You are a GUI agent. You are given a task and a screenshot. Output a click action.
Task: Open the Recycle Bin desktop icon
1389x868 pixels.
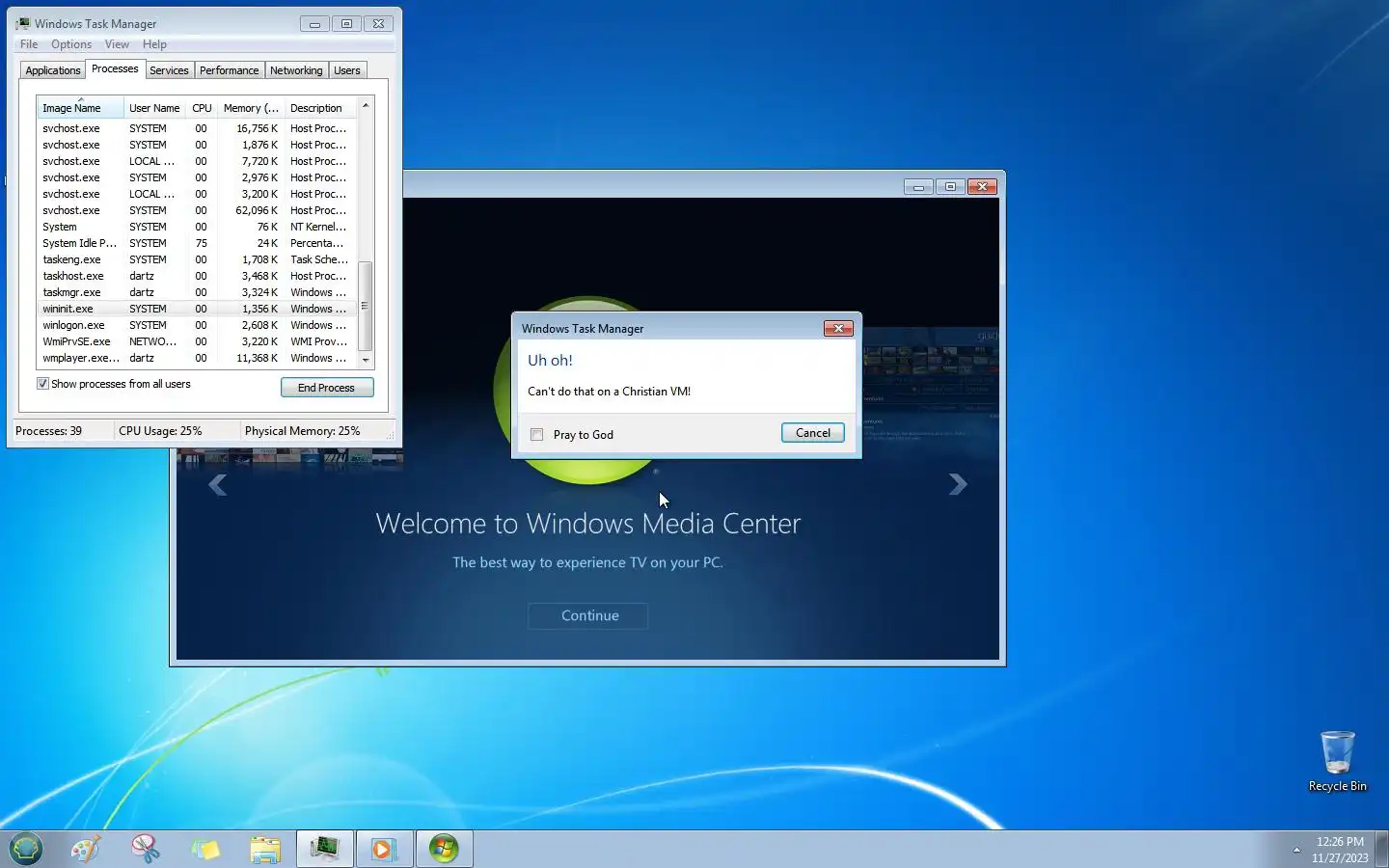[1338, 762]
